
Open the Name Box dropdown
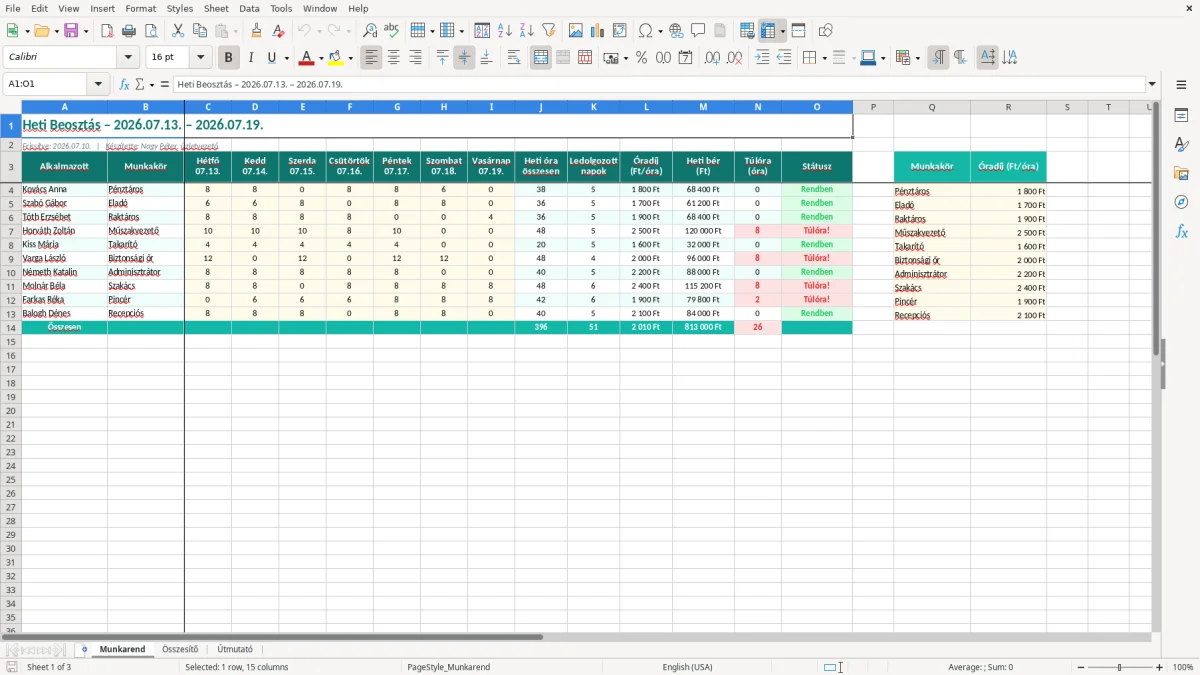(99, 84)
